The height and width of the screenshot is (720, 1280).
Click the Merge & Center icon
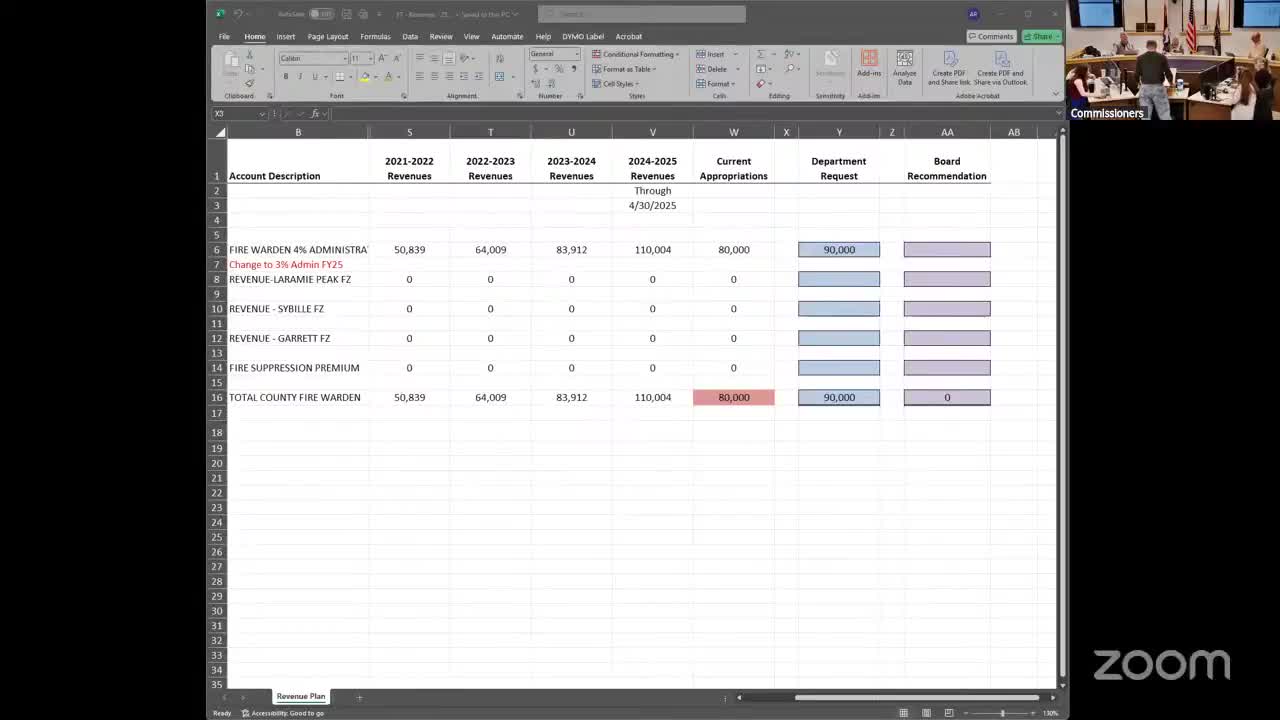(x=500, y=77)
